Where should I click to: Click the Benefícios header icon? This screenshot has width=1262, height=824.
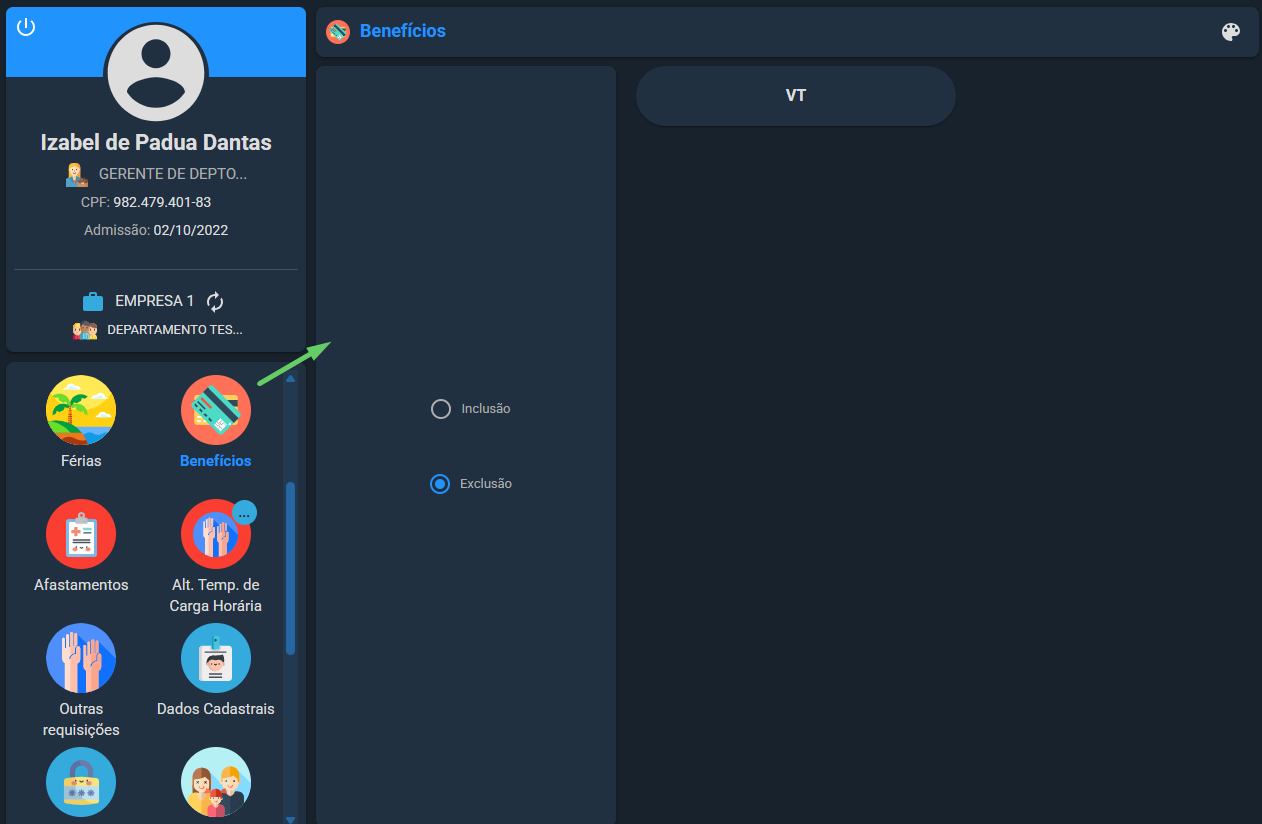(338, 31)
